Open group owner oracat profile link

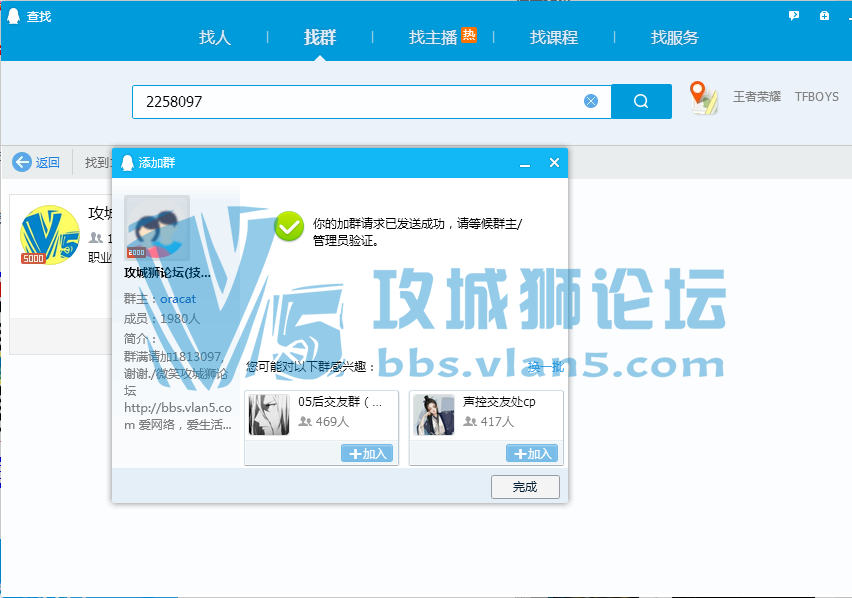coord(178,299)
